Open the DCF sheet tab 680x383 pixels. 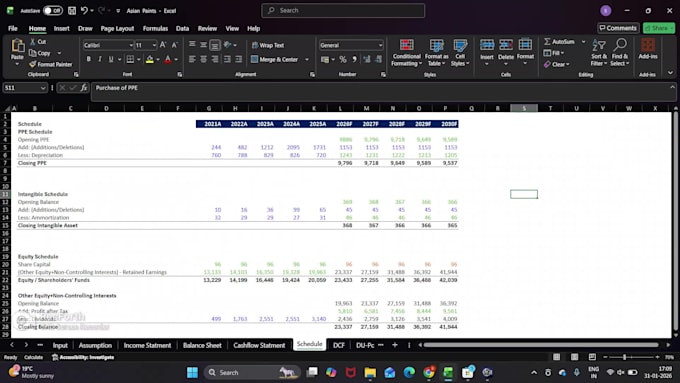point(339,345)
